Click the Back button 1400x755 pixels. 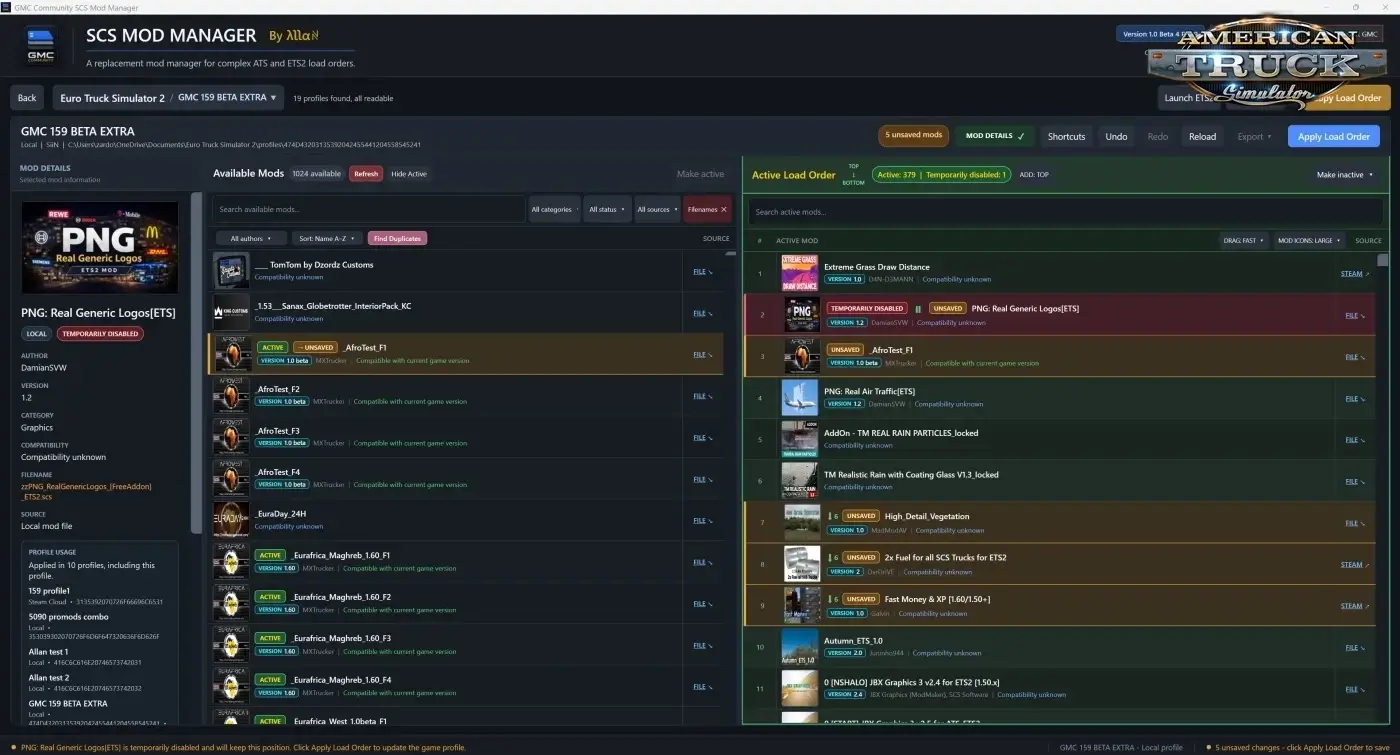(x=27, y=98)
